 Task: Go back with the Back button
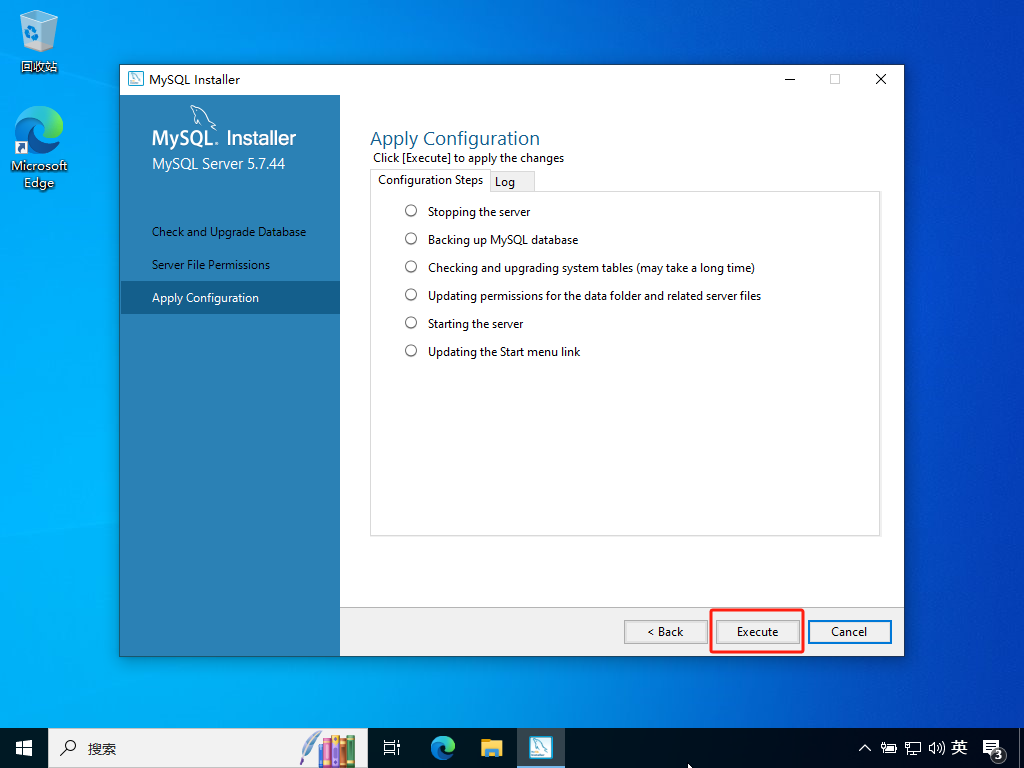coord(665,631)
